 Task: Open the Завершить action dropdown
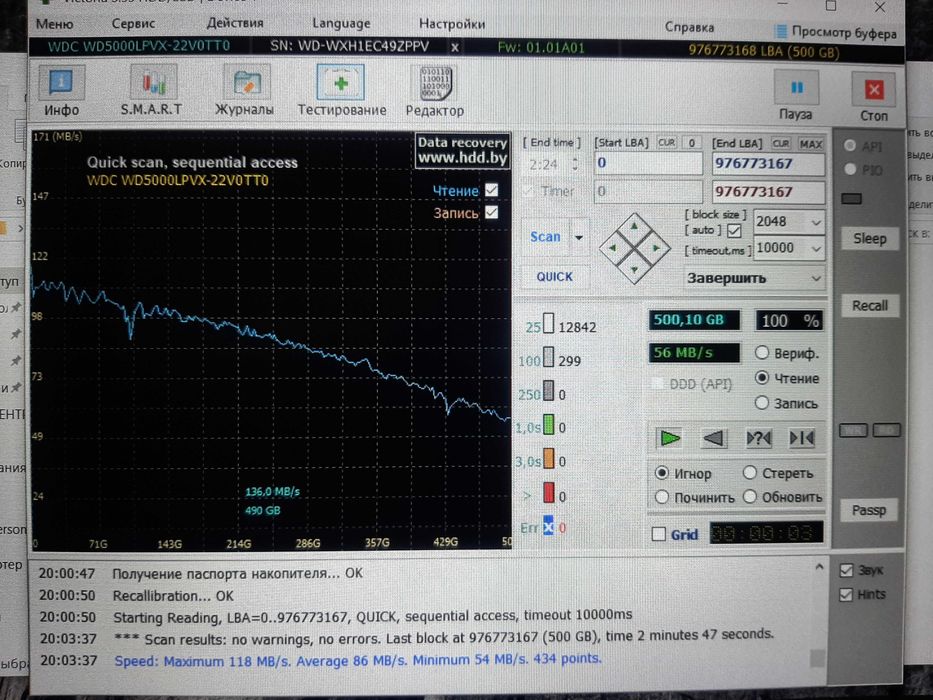[x=816, y=278]
